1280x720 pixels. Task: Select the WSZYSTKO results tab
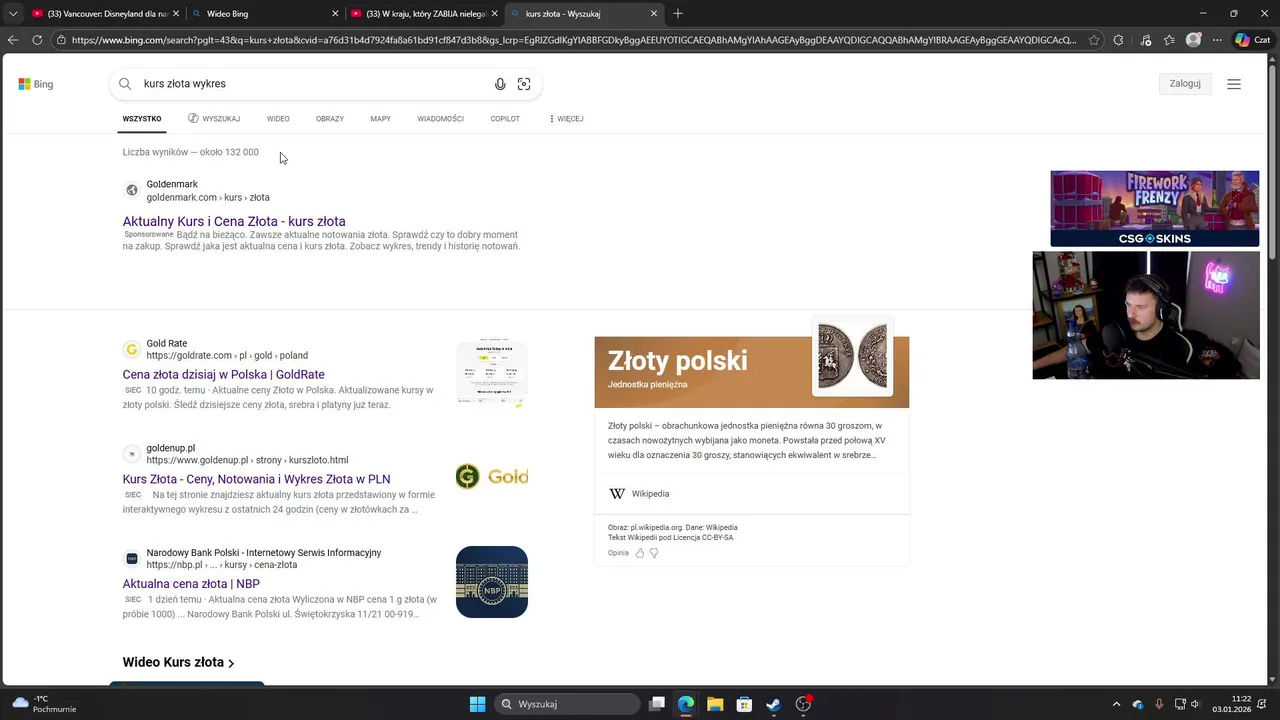[x=142, y=119]
